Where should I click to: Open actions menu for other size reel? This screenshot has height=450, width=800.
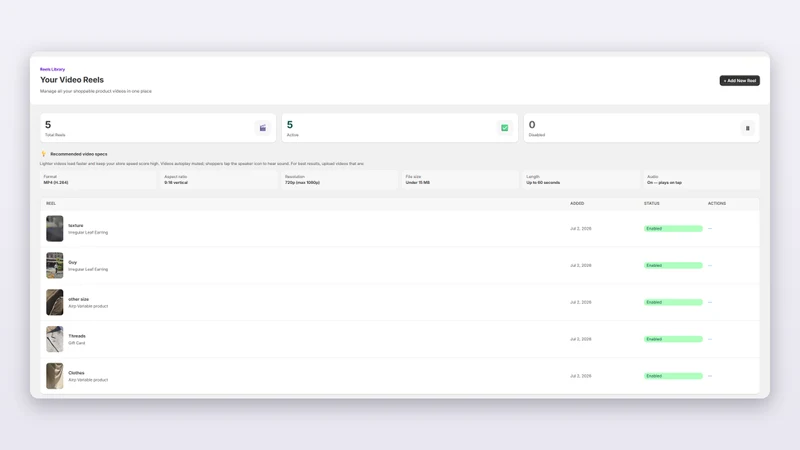pos(710,302)
